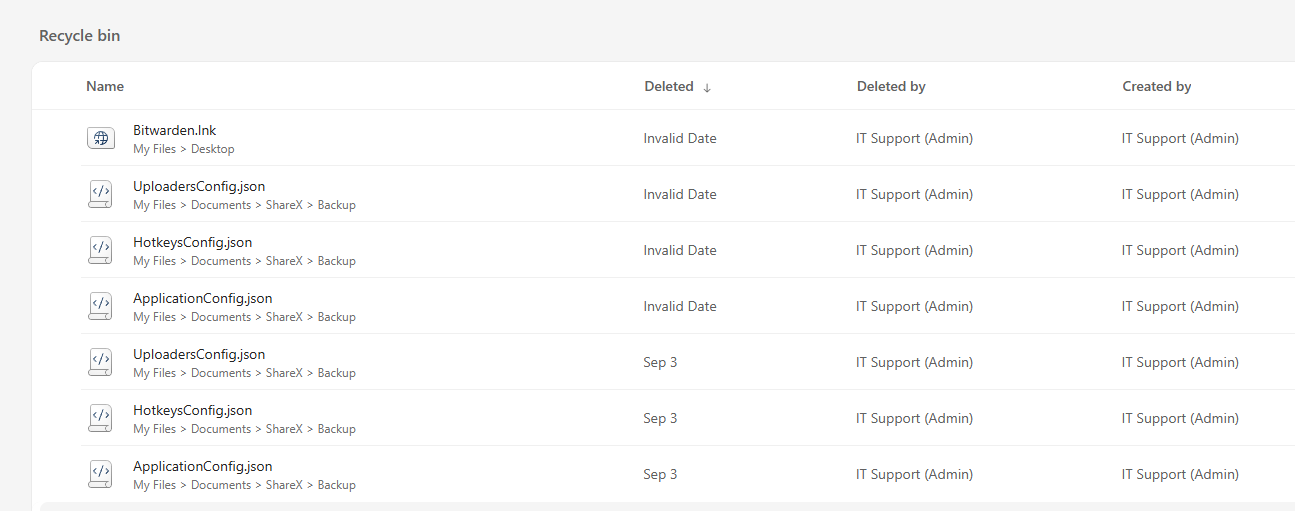Click Desktop in the Bitwarden.lnk path
Viewport: 1295px width, 511px height.
tap(213, 149)
